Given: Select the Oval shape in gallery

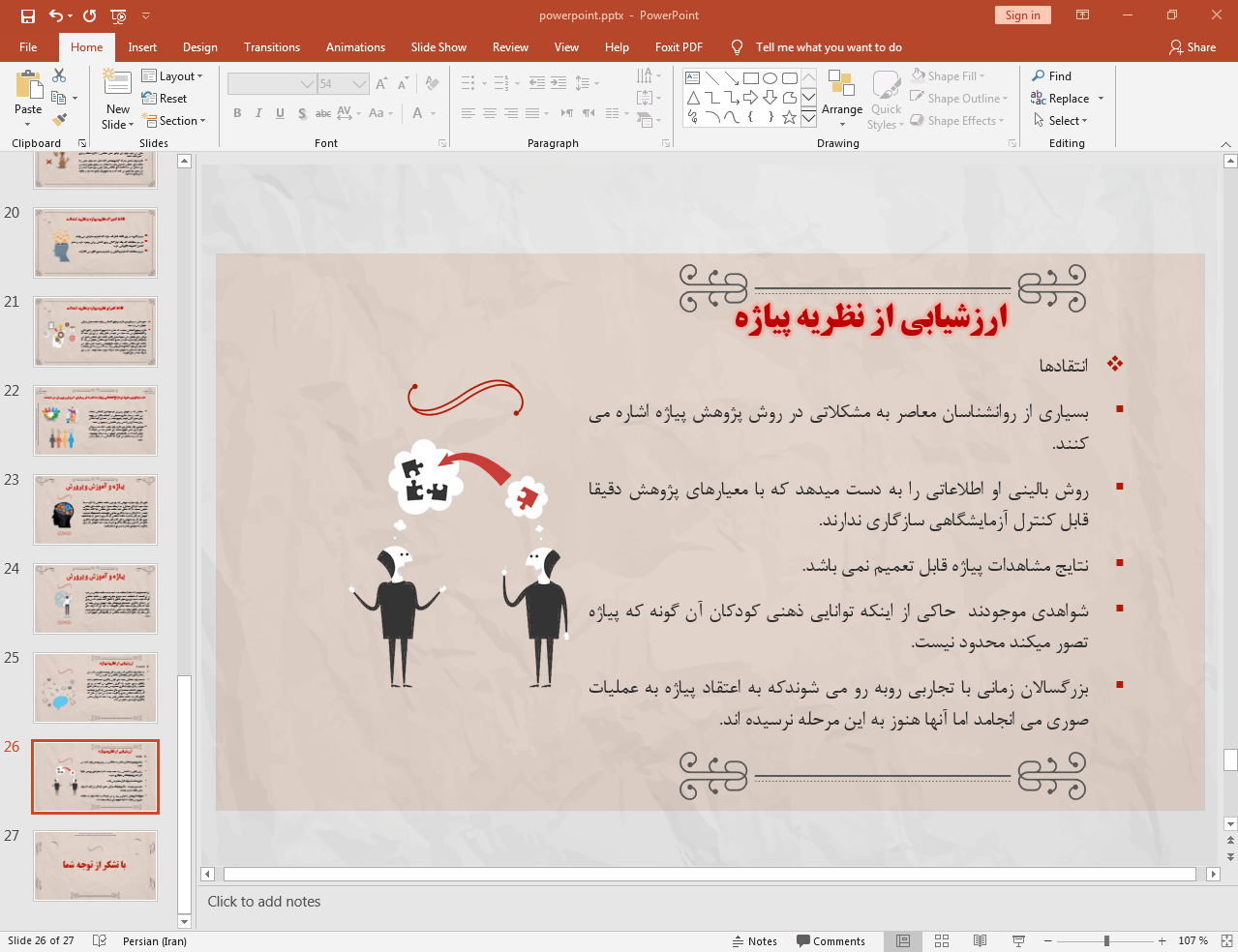Looking at the screenshot, I should (770, 78).
